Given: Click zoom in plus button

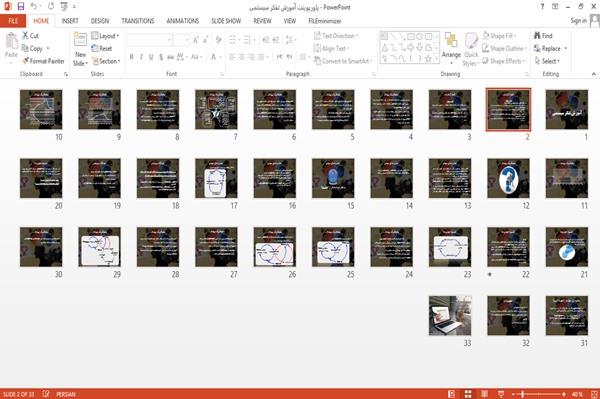Looking at the screenshot, I should (564, 394).
